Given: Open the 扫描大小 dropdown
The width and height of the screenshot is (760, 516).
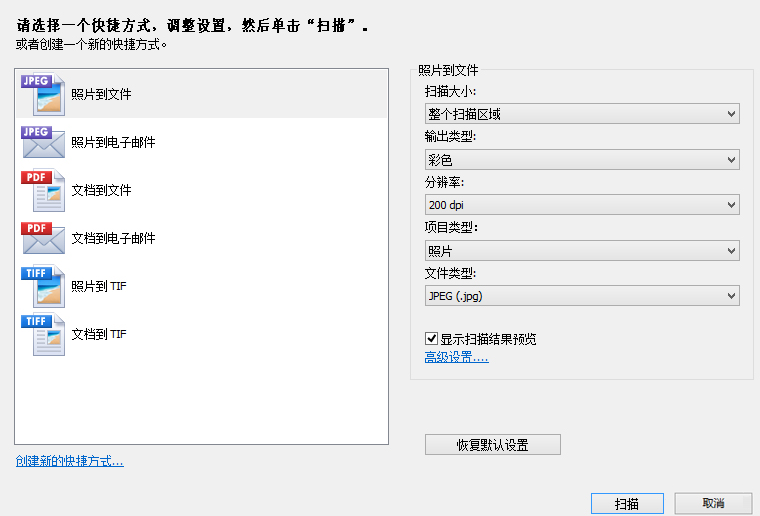Looking at the screenshot, I should (582, 114).
